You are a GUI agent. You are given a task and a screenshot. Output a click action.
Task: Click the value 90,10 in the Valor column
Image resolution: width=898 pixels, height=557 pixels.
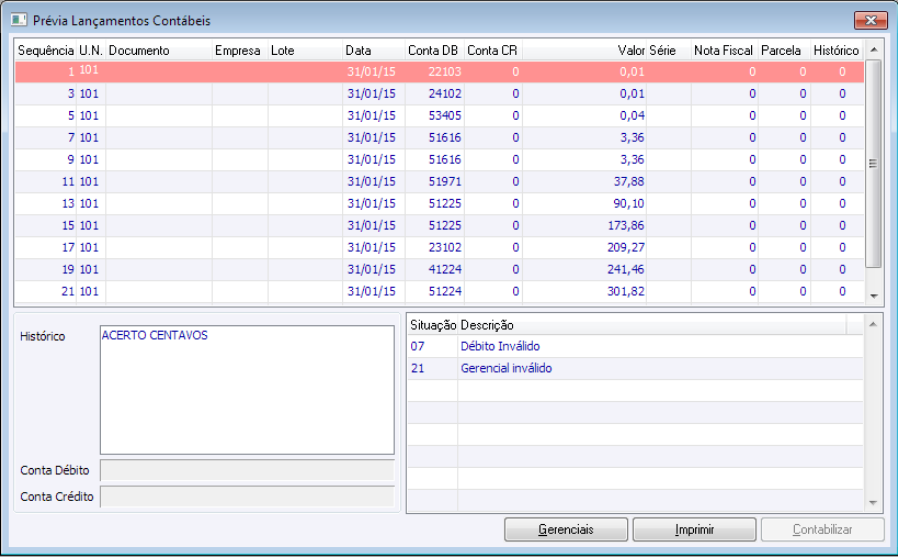[628, 204]
